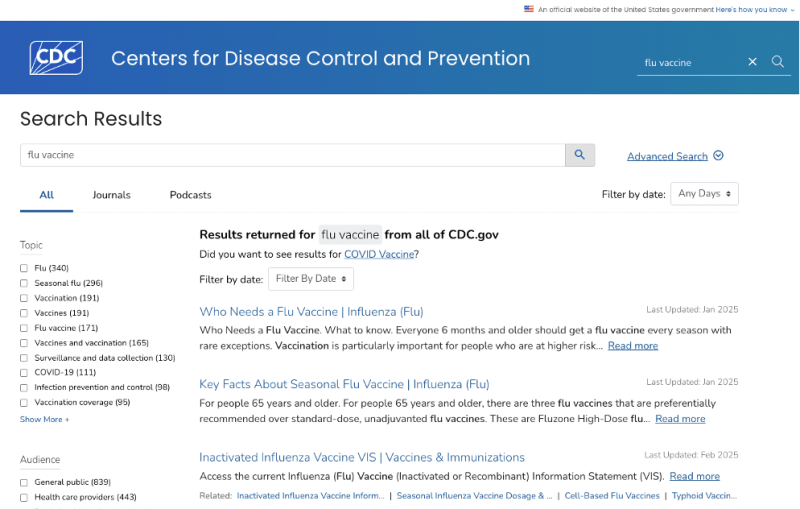Click the "Centers for Disease Control and Prevention" title
The image size is (800, 509).
click(320, 58)
